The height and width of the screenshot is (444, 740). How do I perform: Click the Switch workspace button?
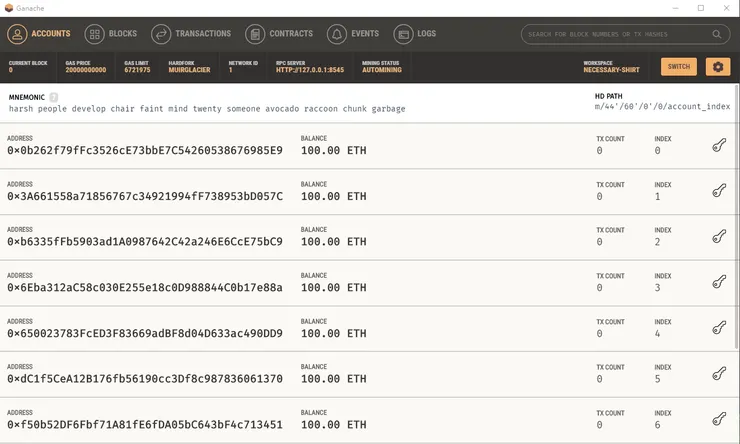coord(679,67)
